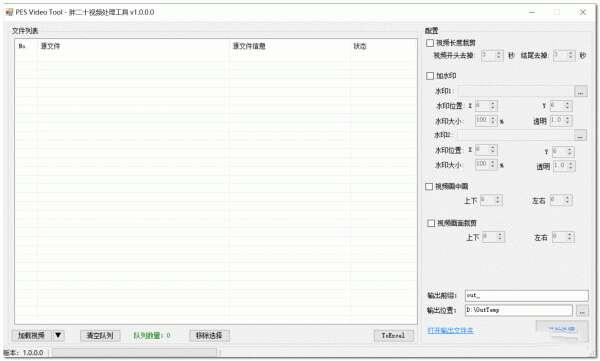Image resolution: width=600 pixels, height=361 pixels.
Task: Click the 输出位置 path field D:\OutTemp
Action: [x=519, y=310]
